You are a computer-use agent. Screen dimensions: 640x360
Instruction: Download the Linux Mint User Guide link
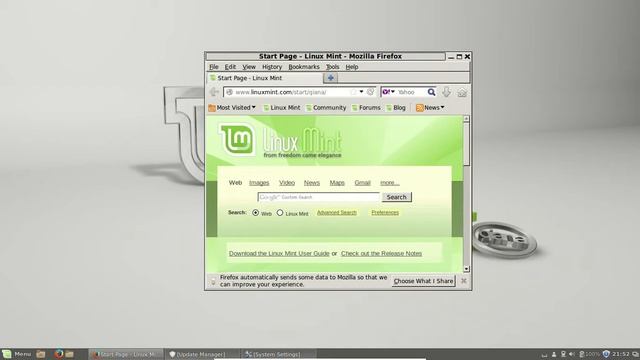point(279,253)
